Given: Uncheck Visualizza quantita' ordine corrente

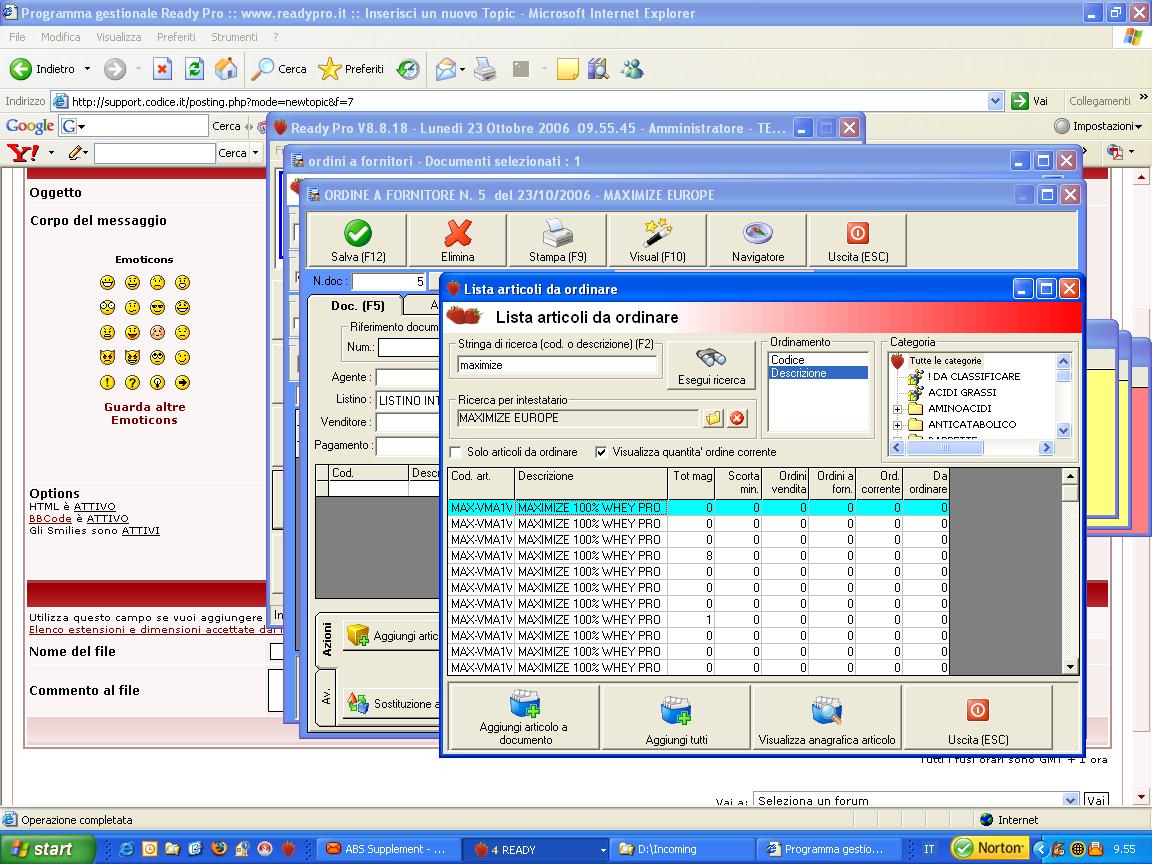Looking at the screenshot, I should [x=601, y=452].
